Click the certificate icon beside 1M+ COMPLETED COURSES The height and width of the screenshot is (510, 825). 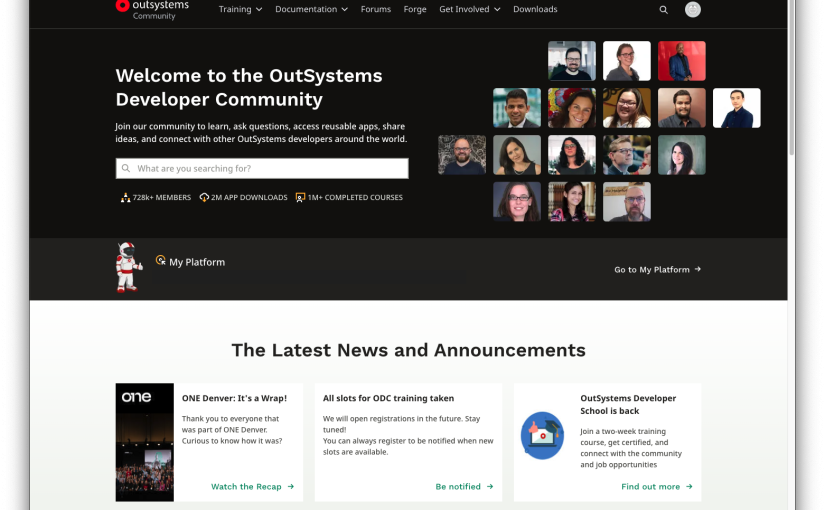click(x=300, y=197)
